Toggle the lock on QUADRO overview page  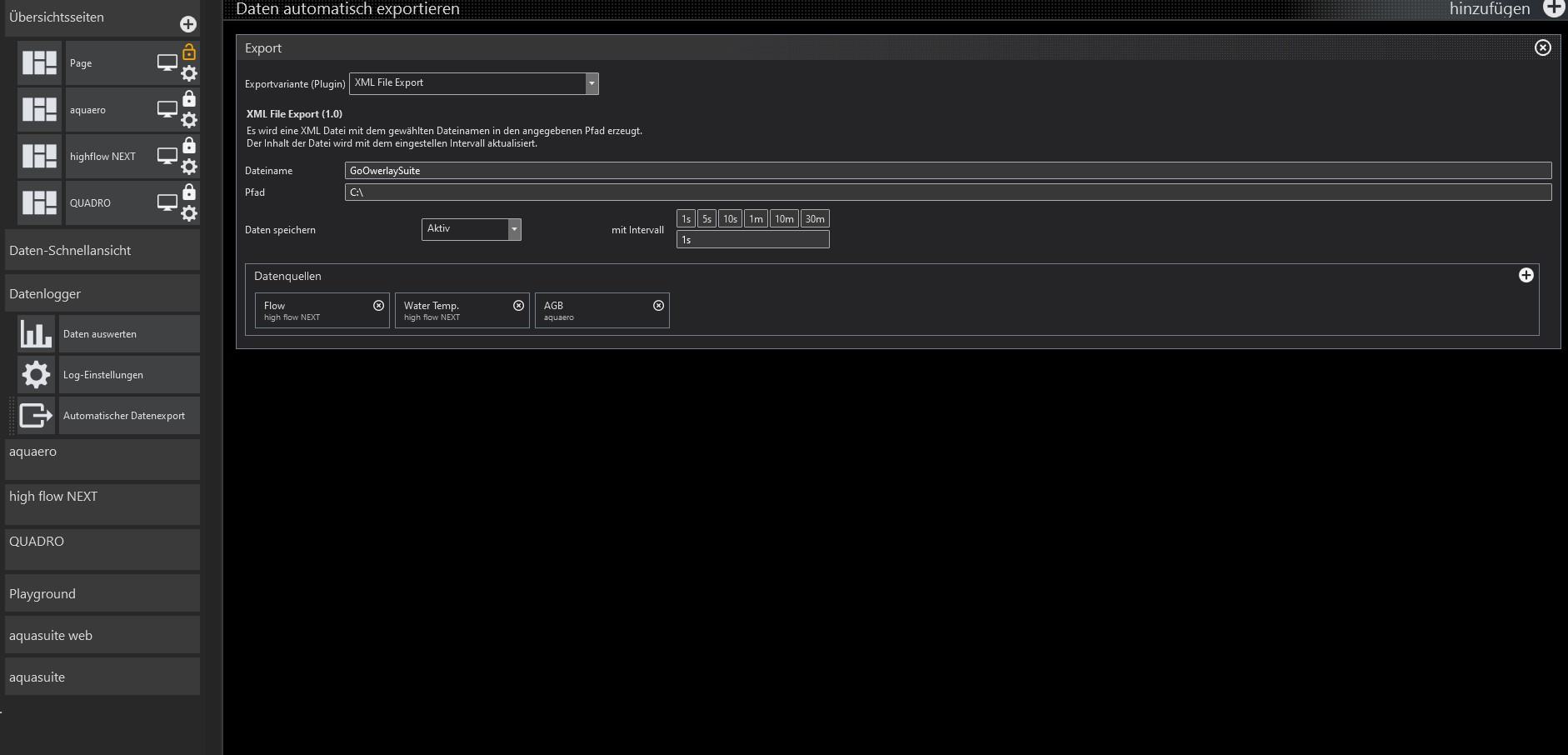(189, 192)
